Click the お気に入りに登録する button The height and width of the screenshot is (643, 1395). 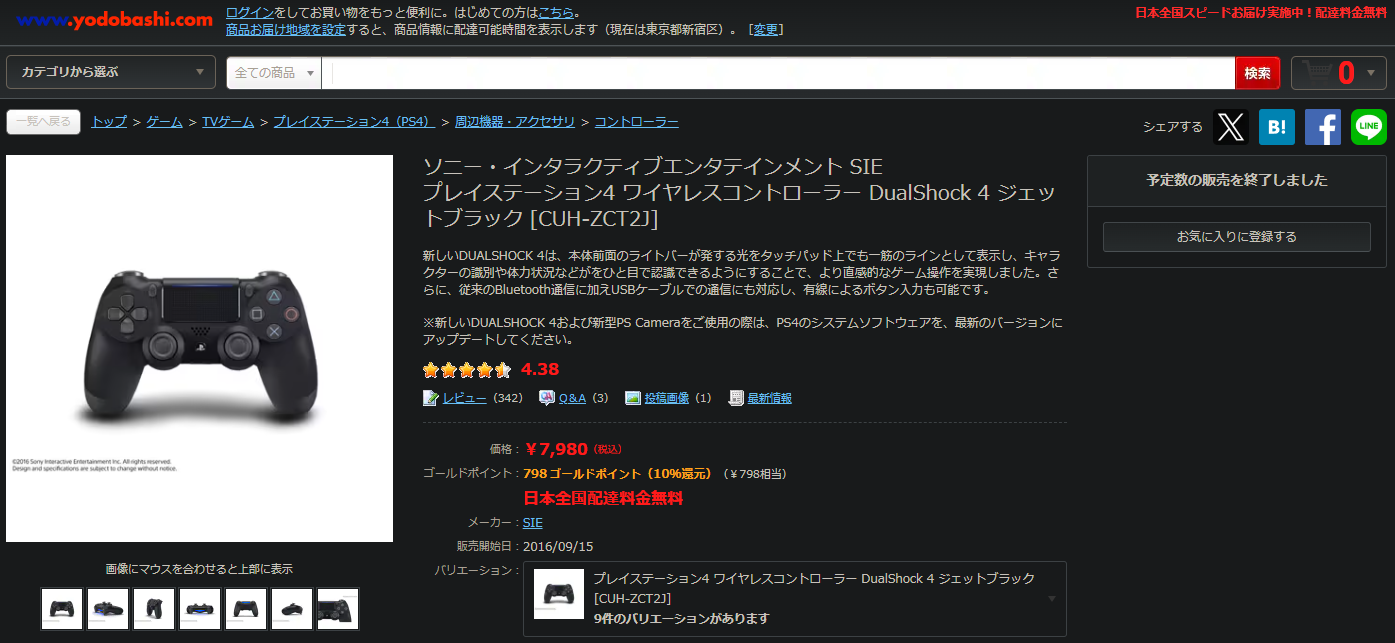tap(1237, 237)
